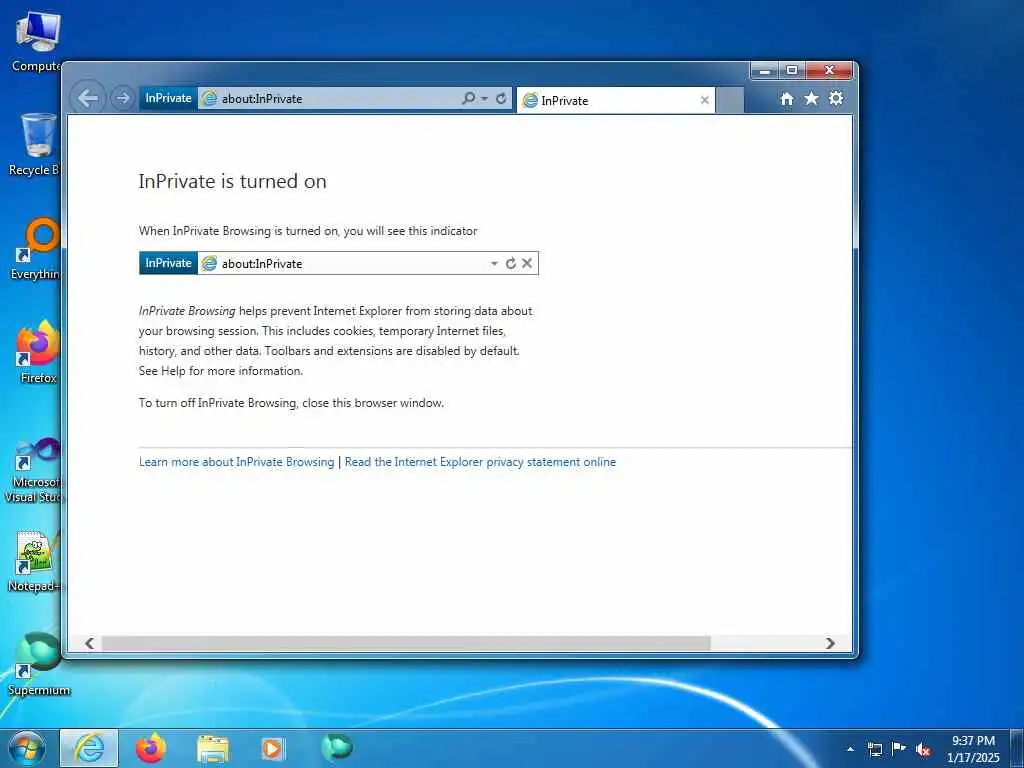Show hidden icons in the system tray
This screenshot has width=1024, height=768.
point(850,749)
